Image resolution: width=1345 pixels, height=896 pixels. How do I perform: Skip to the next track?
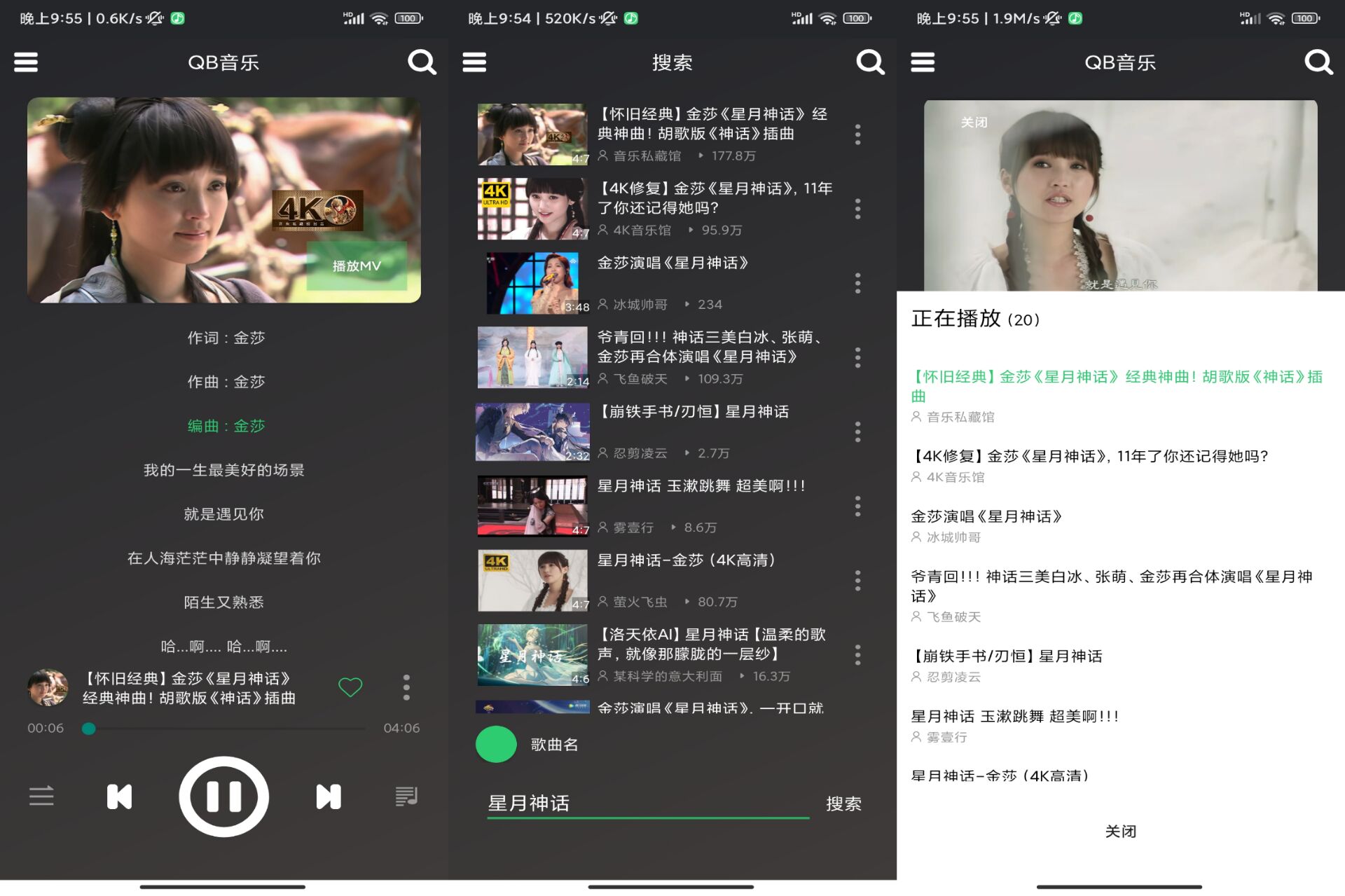[x=328, y=797]
